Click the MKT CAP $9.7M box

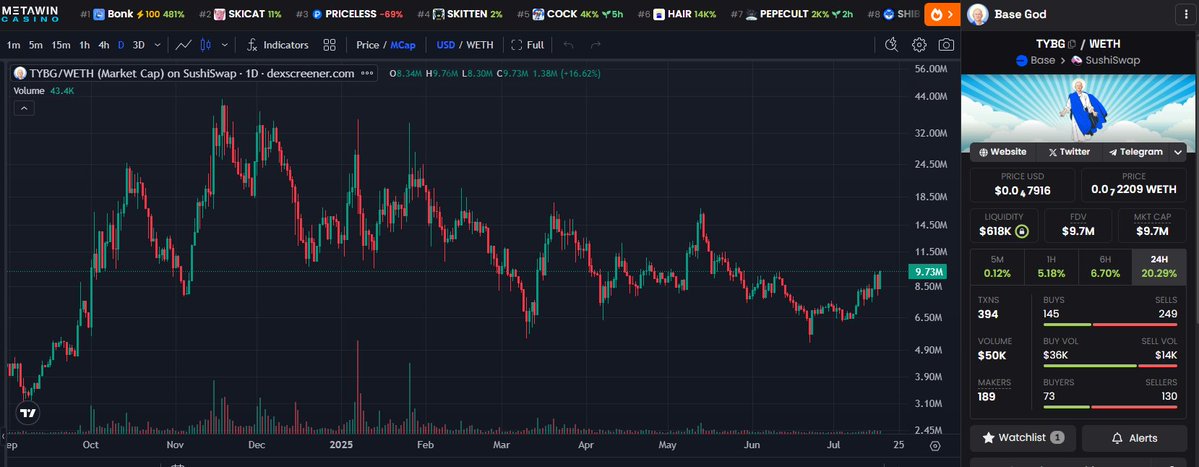(x=1152, y=225)
